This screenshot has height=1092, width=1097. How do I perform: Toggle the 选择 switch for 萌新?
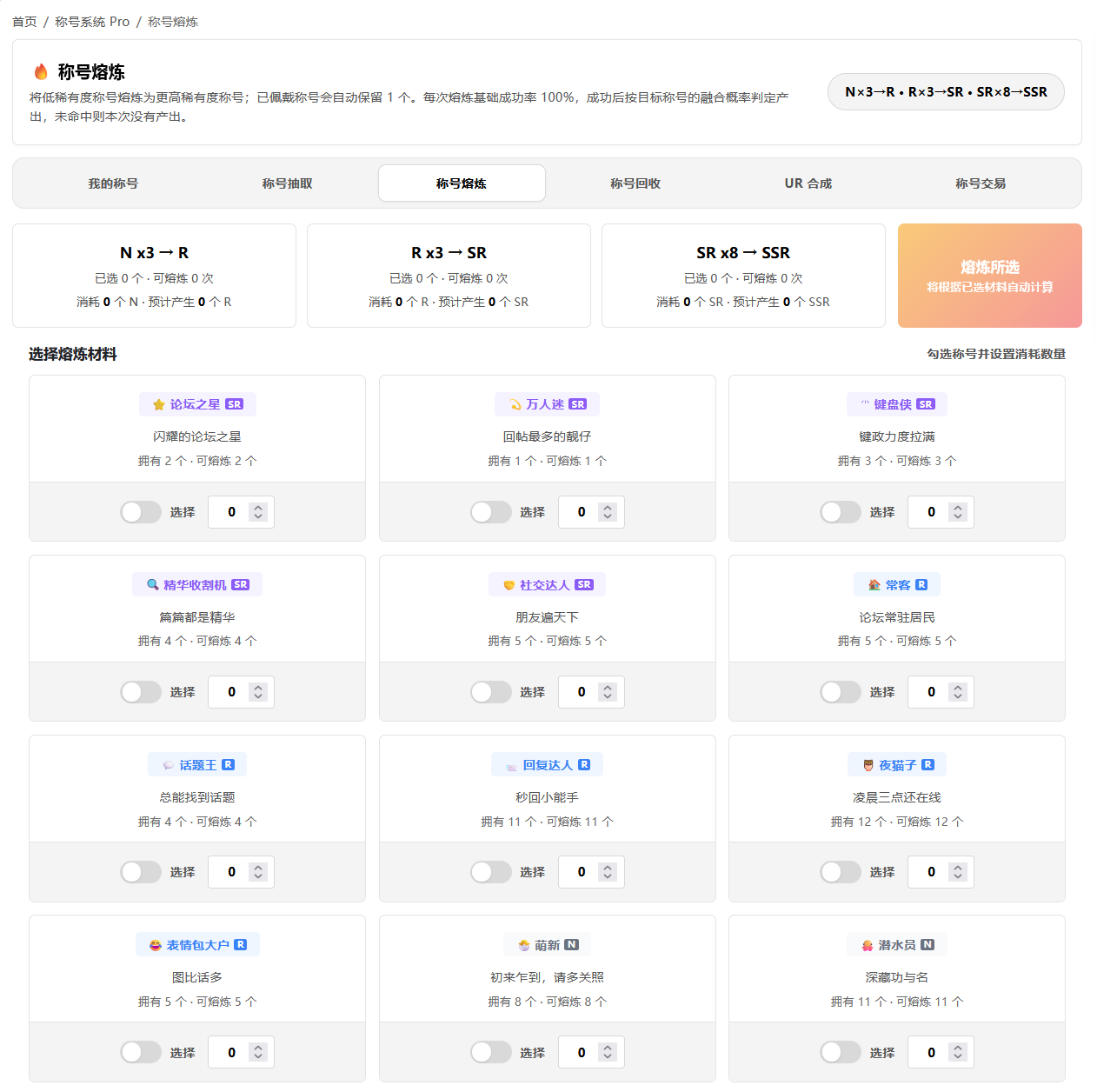coord(491,1052)
